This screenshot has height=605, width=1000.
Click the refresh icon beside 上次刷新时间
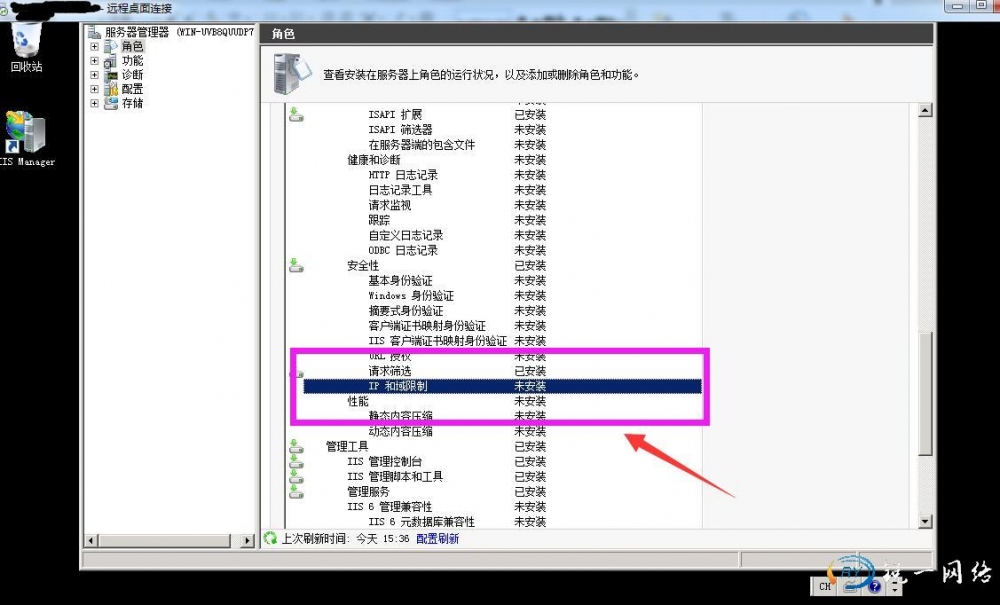point(270,539)
